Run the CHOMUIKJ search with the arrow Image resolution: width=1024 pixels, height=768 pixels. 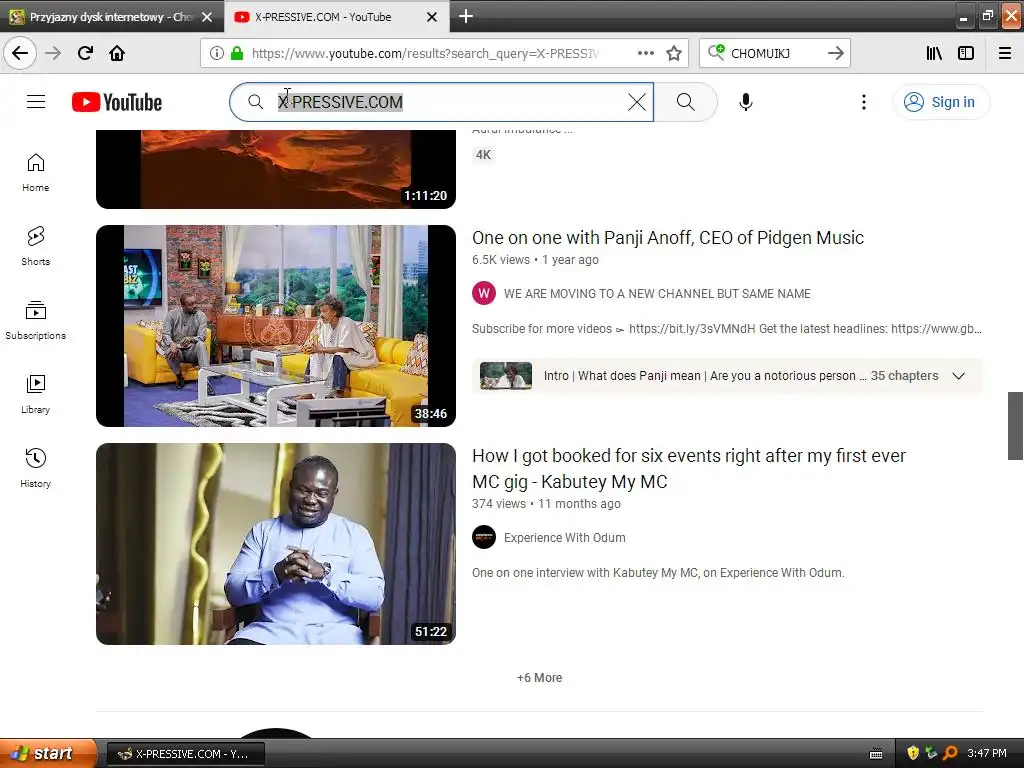(836, 54)
